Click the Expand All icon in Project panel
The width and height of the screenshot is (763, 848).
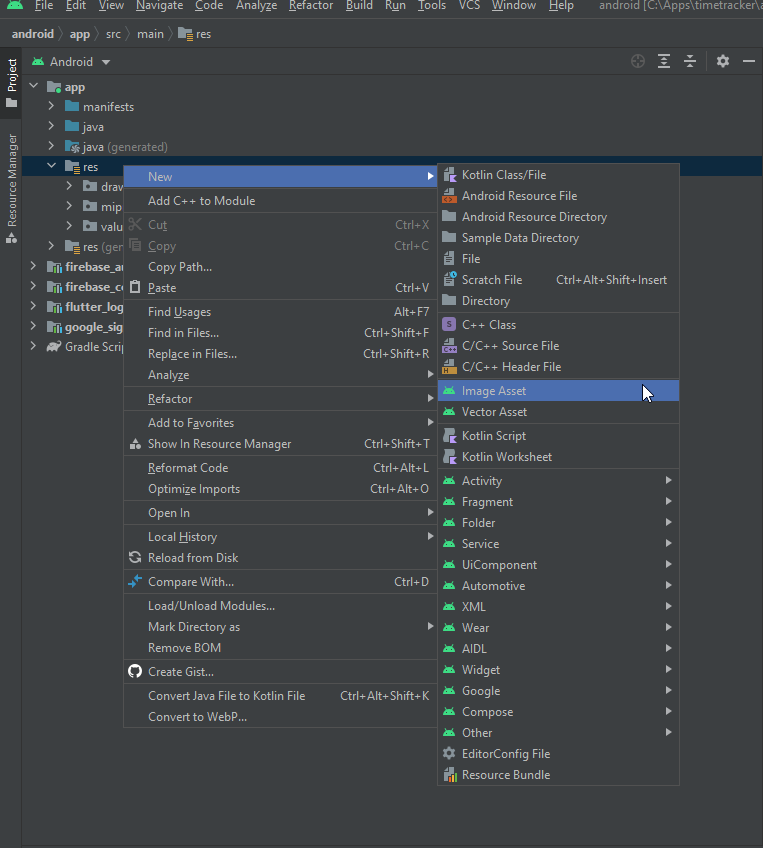click(664, 61)
